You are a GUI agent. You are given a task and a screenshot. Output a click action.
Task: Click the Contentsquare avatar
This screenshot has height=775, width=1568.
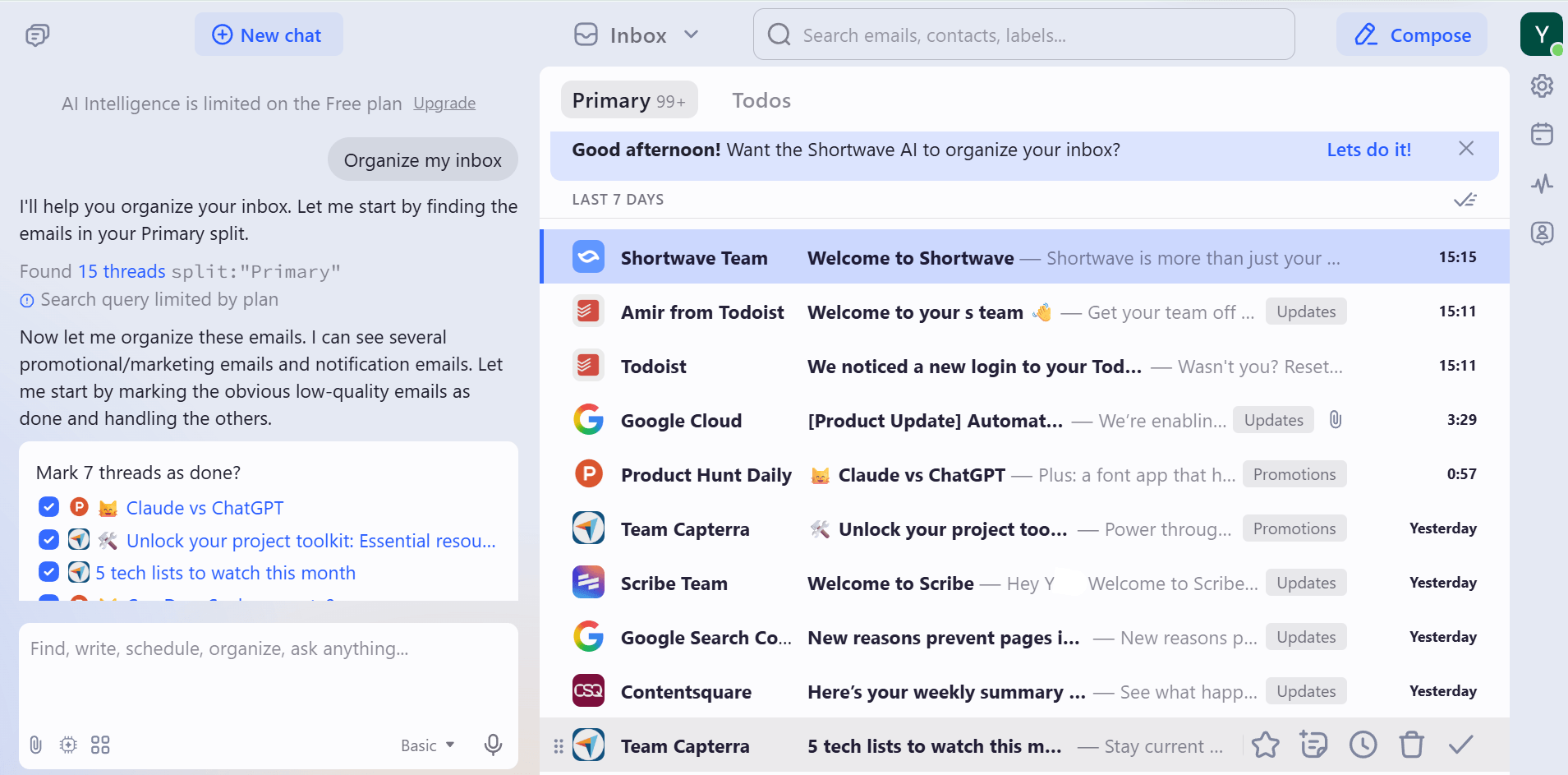588,691
